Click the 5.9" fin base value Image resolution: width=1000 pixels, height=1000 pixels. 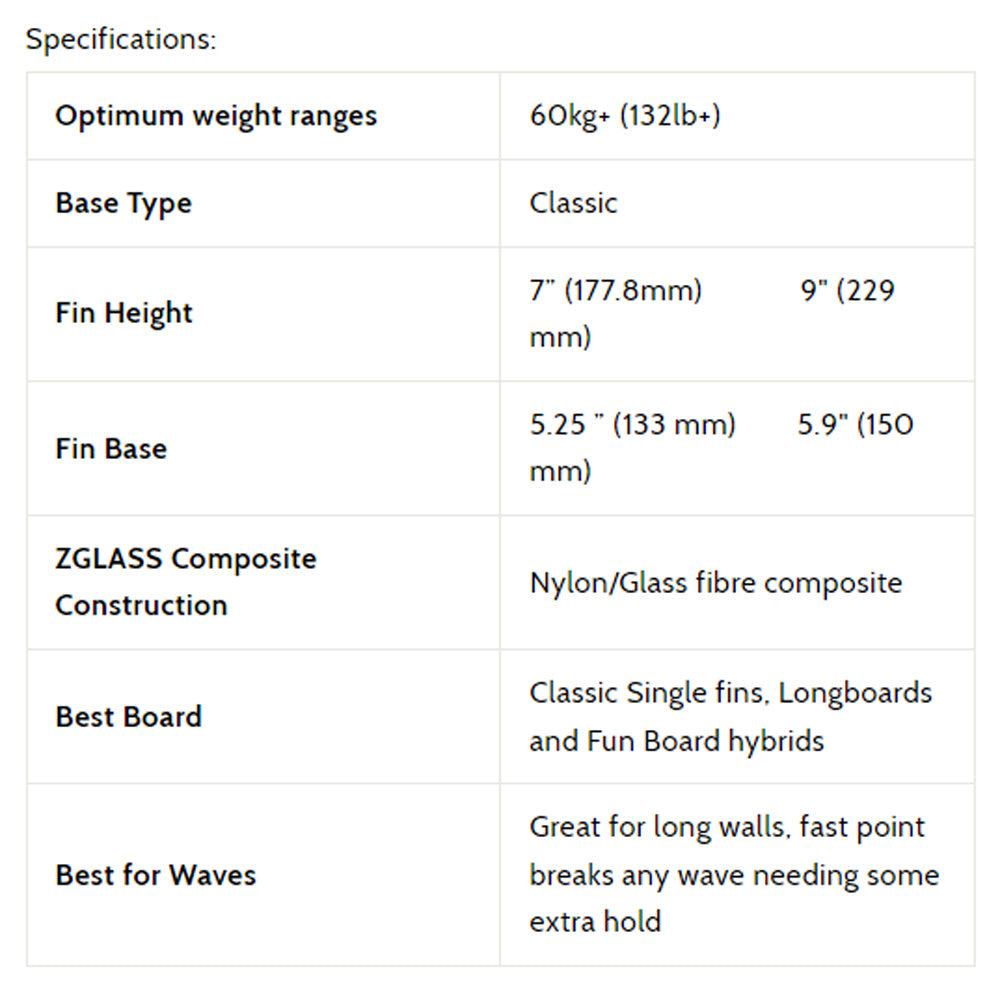[x=855, y=425]
